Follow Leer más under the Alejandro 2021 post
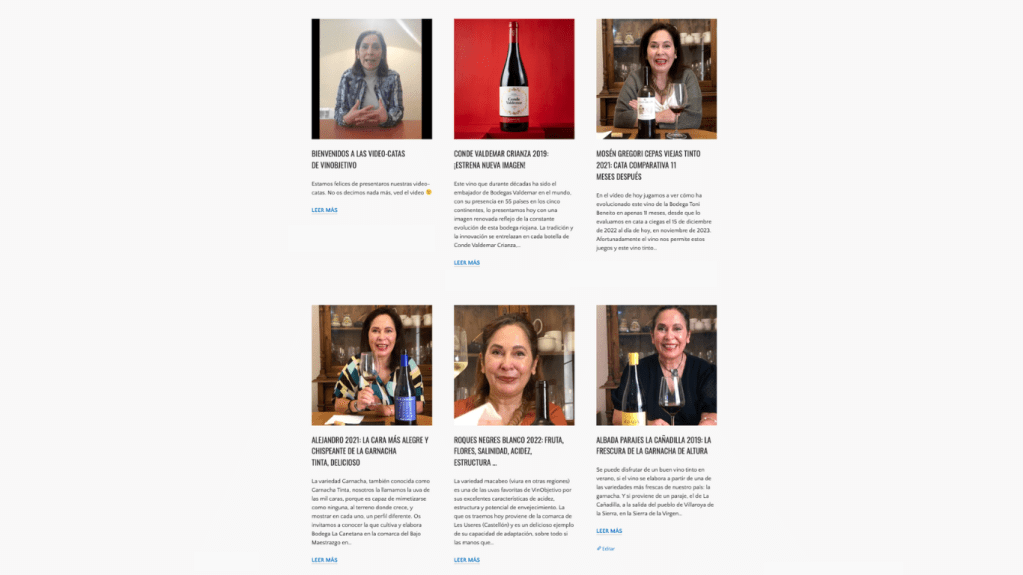The image size is (1023, 575). [x=324, y=560]
